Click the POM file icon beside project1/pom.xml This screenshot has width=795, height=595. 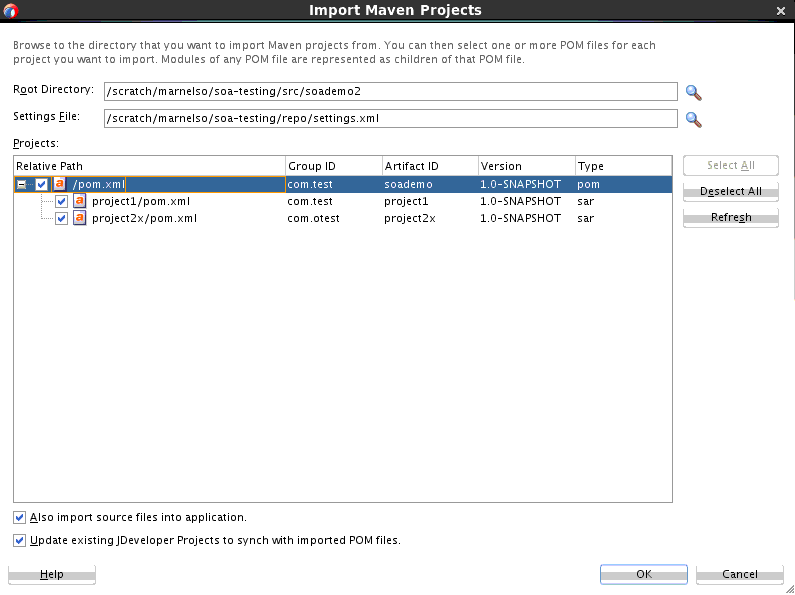80,201
